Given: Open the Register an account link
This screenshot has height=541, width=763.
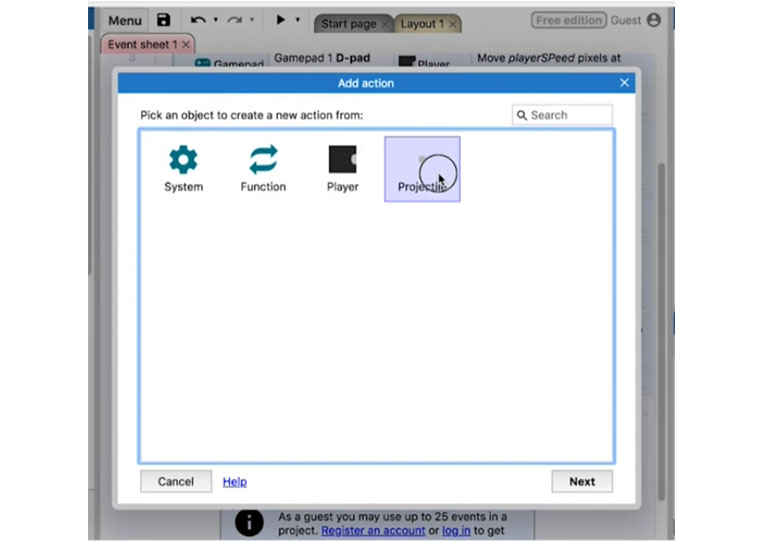Looking at the screenshot, I should click(x=373, y=530).
